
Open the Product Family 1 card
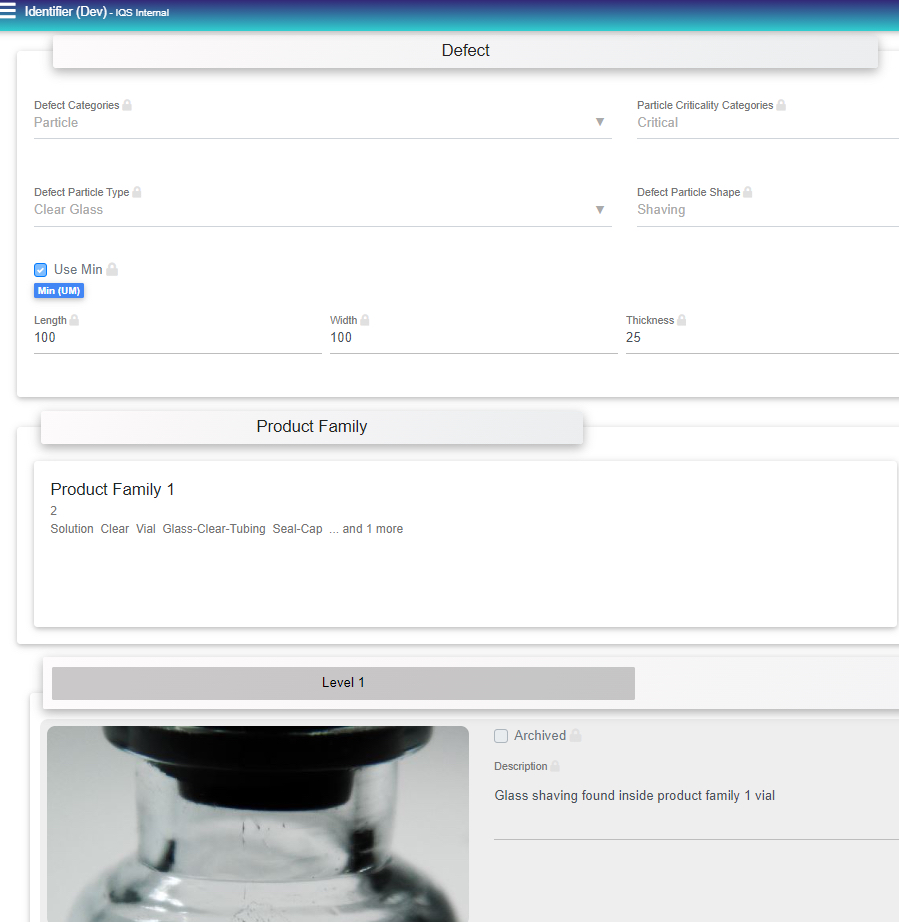click(465, 543)
